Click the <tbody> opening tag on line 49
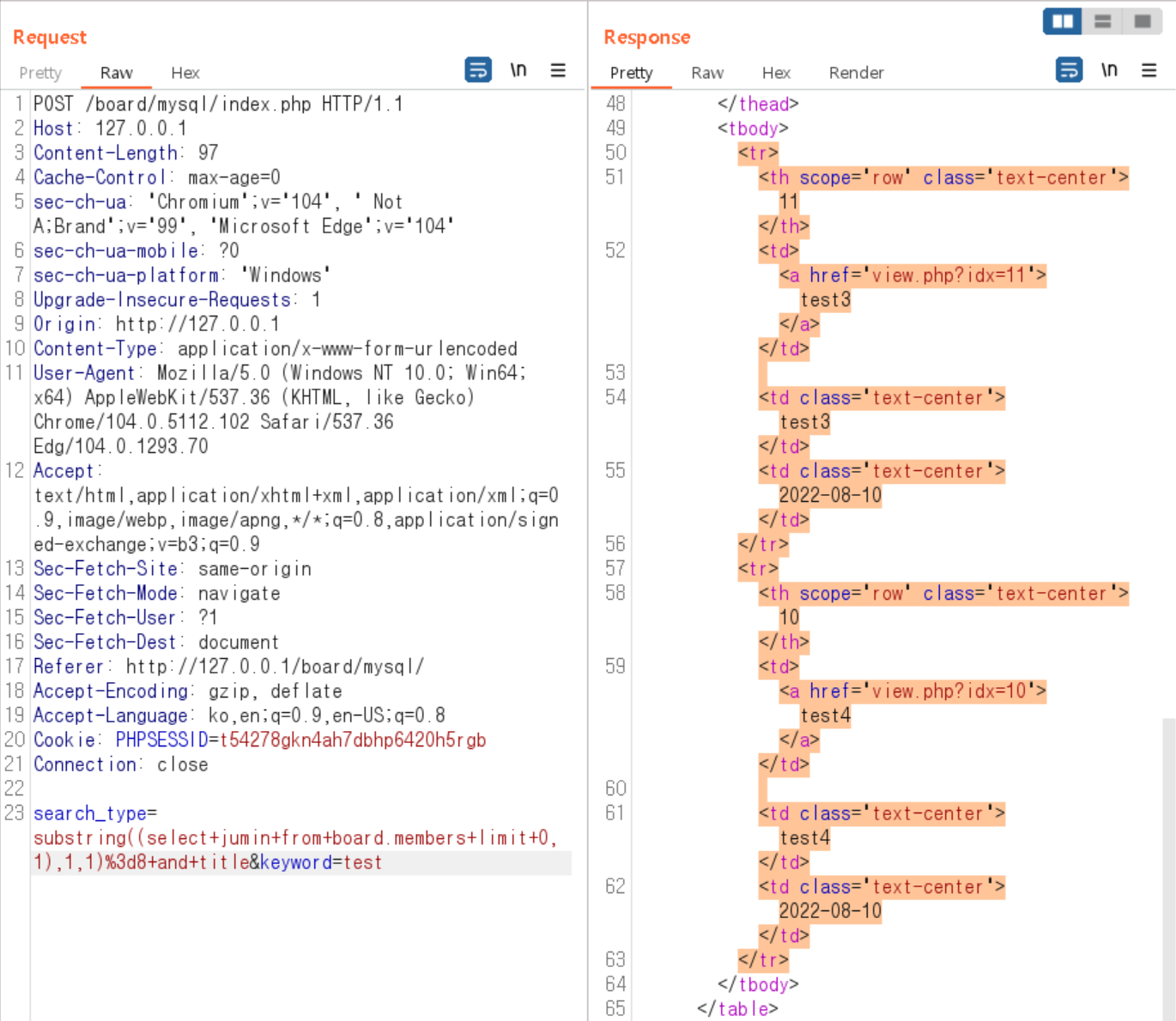Image resolution: width=1176 pixels, height=1021 pixels. (x=753, y=129)
